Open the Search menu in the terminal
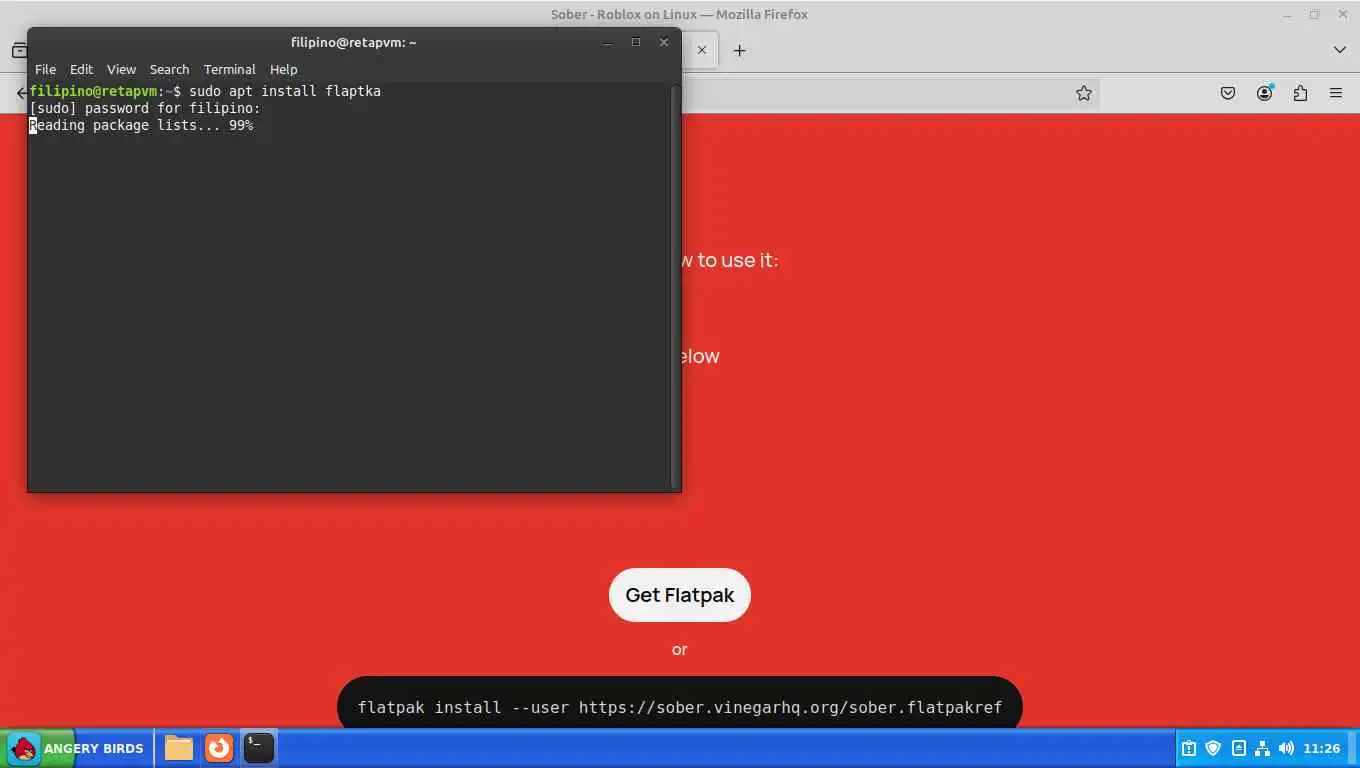Screen dimensions: 1360x768 (169, 69)
